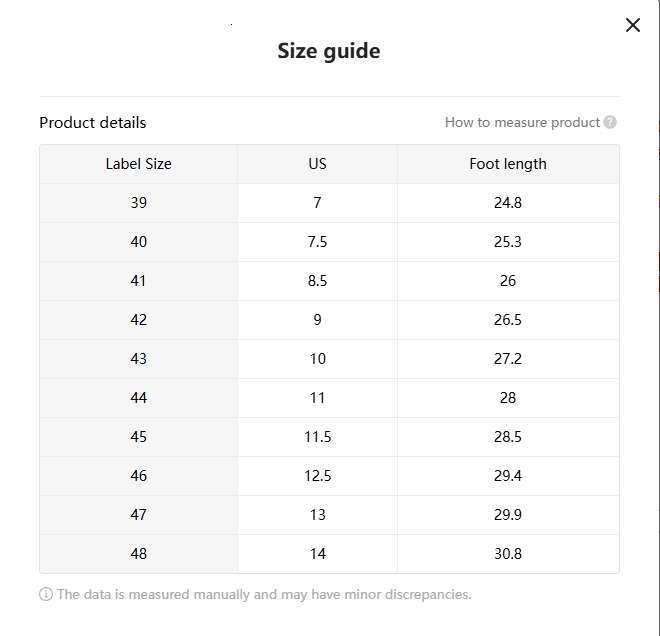Select the label size 45 cell
This screenshot has height=636, width=660.
[x=138, y=437]
